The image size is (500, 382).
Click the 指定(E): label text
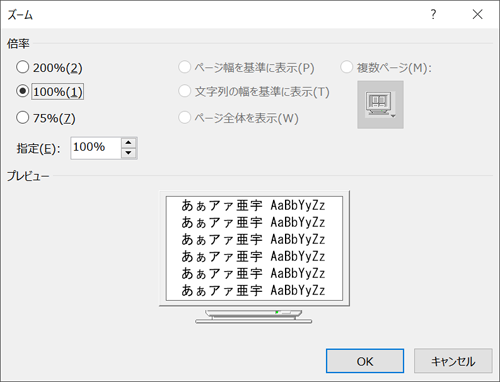pos(39,149)
